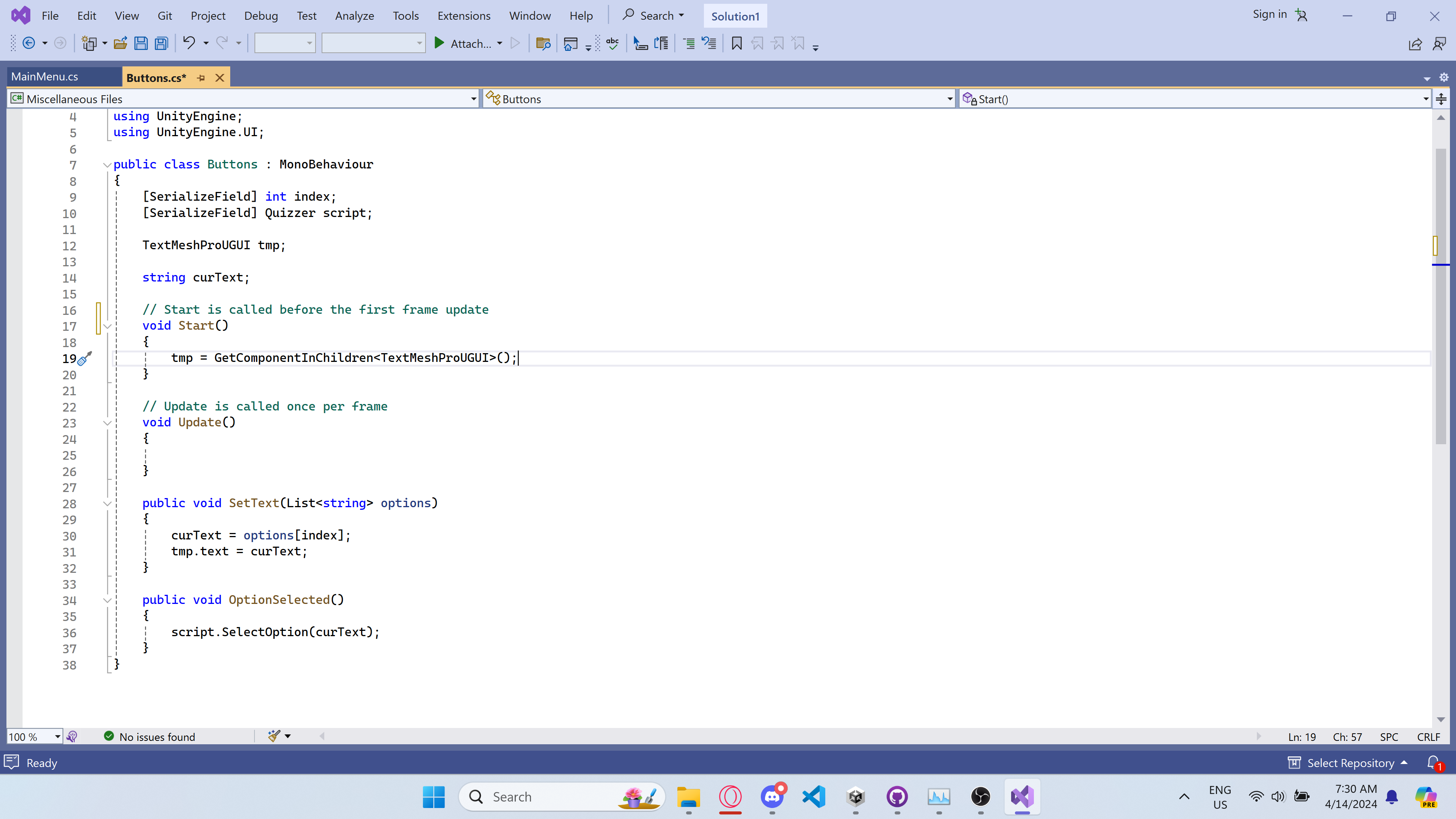Collapse the Start() method outline
Viewport: 1456px width, 819px height.
coord(107,326)
